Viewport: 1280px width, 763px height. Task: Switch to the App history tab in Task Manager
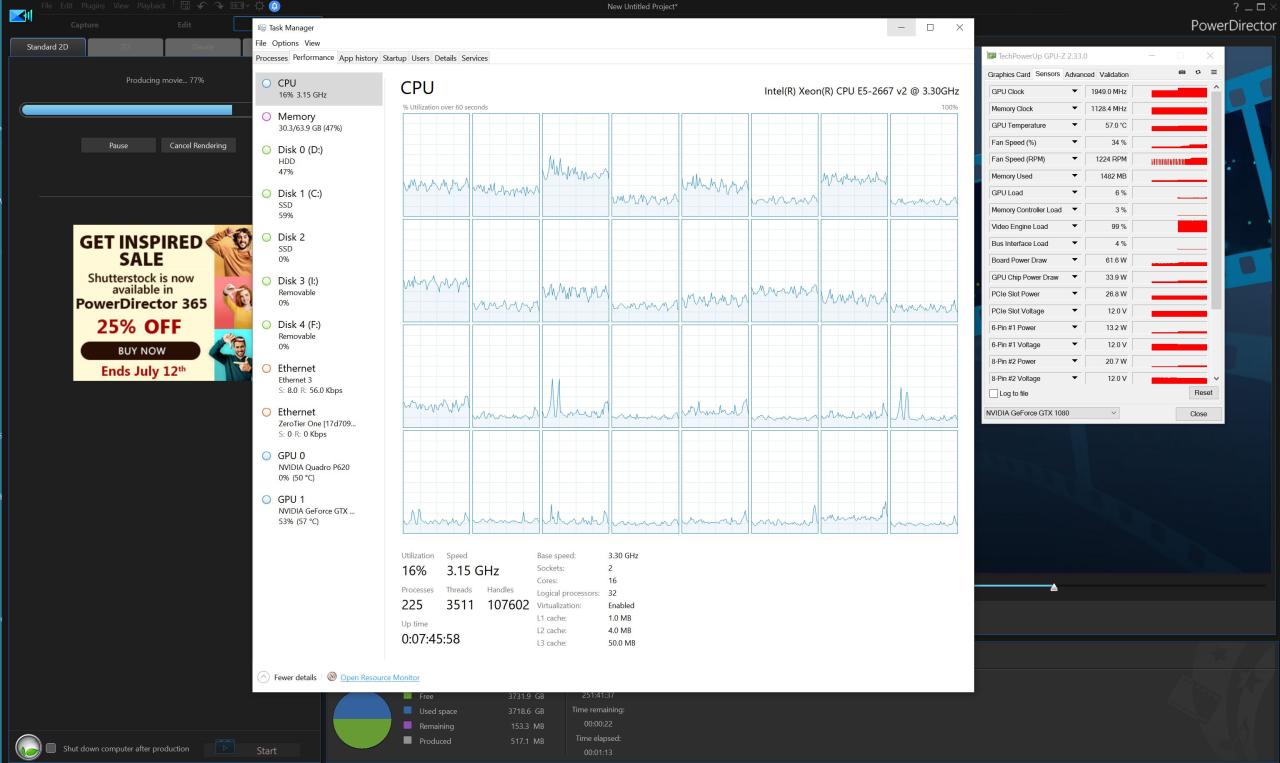(358, 57)
